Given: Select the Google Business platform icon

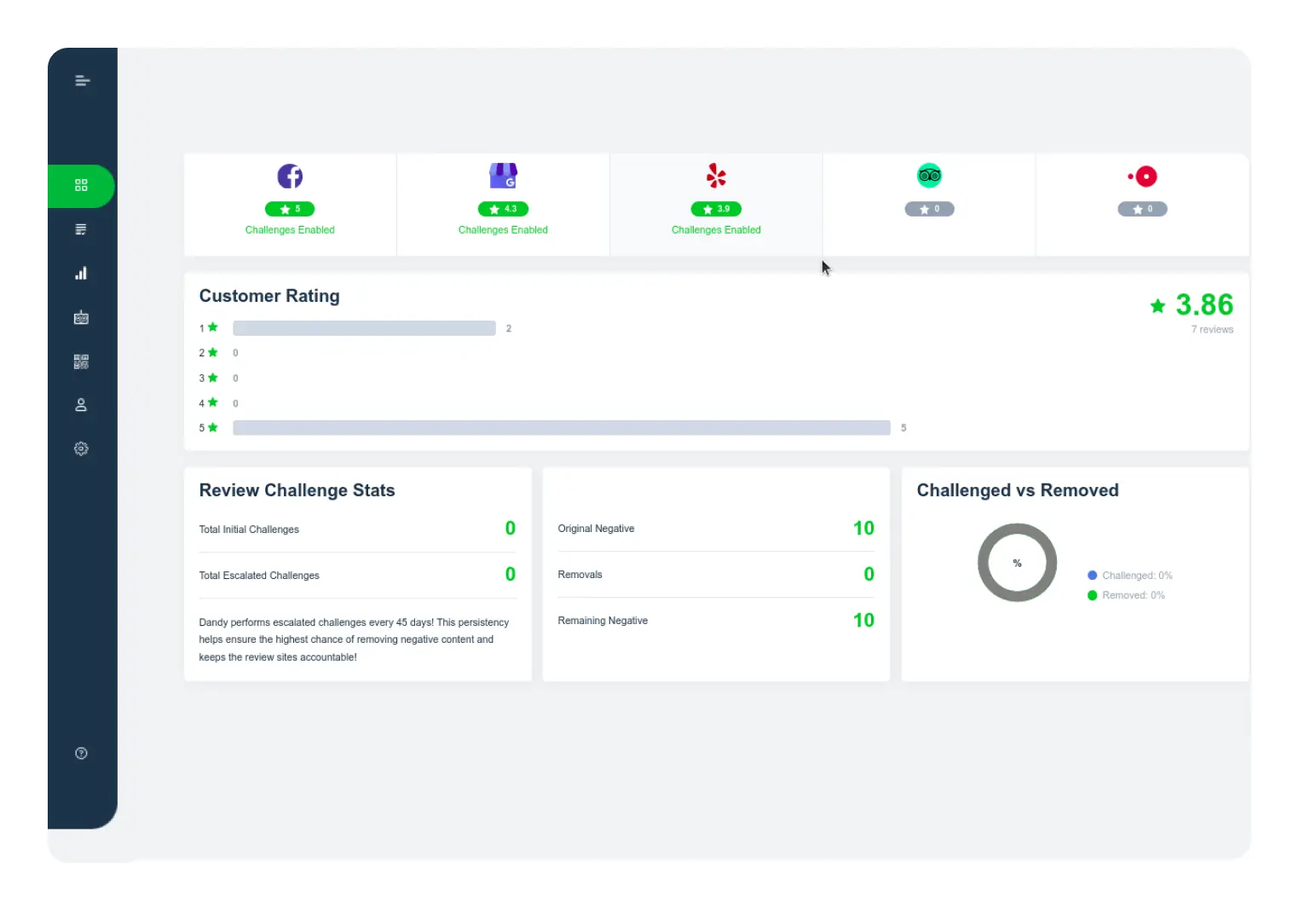Looking at the screenshot, I should point(503,176).
